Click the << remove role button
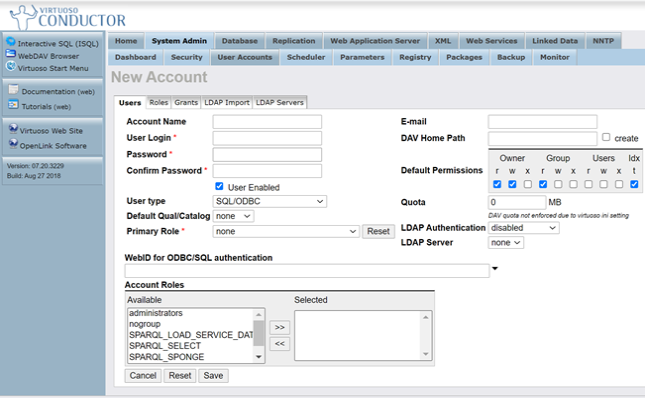This screenshot has height=398, width=645. pyautogui.click(x=280, y=343)
